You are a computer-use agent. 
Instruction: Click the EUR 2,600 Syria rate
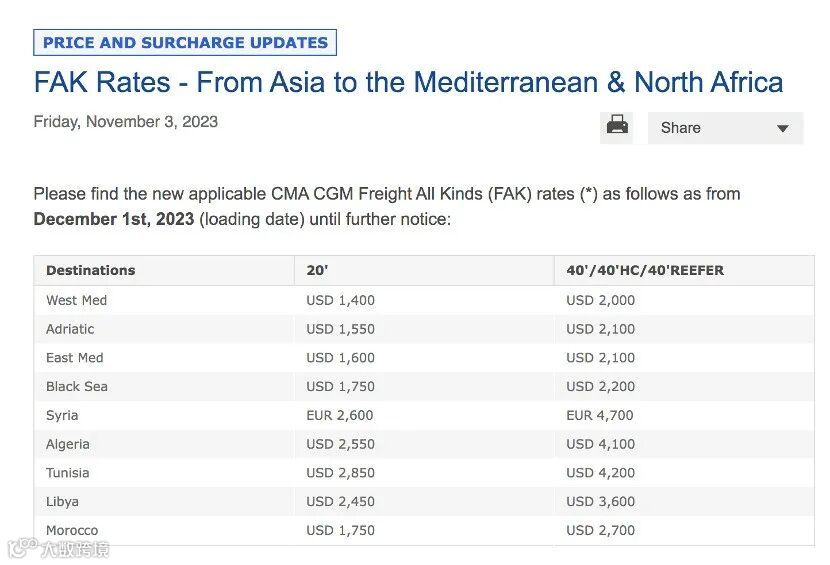pos(340,415)
